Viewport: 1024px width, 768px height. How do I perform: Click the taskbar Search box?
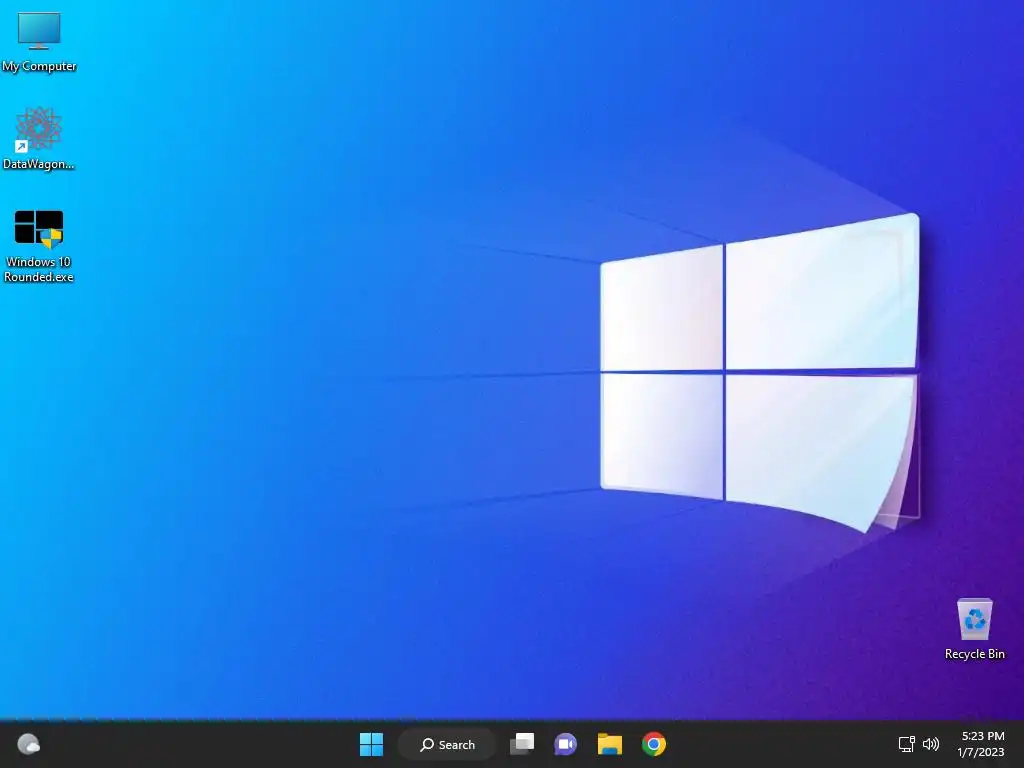(x=447, y=744)
